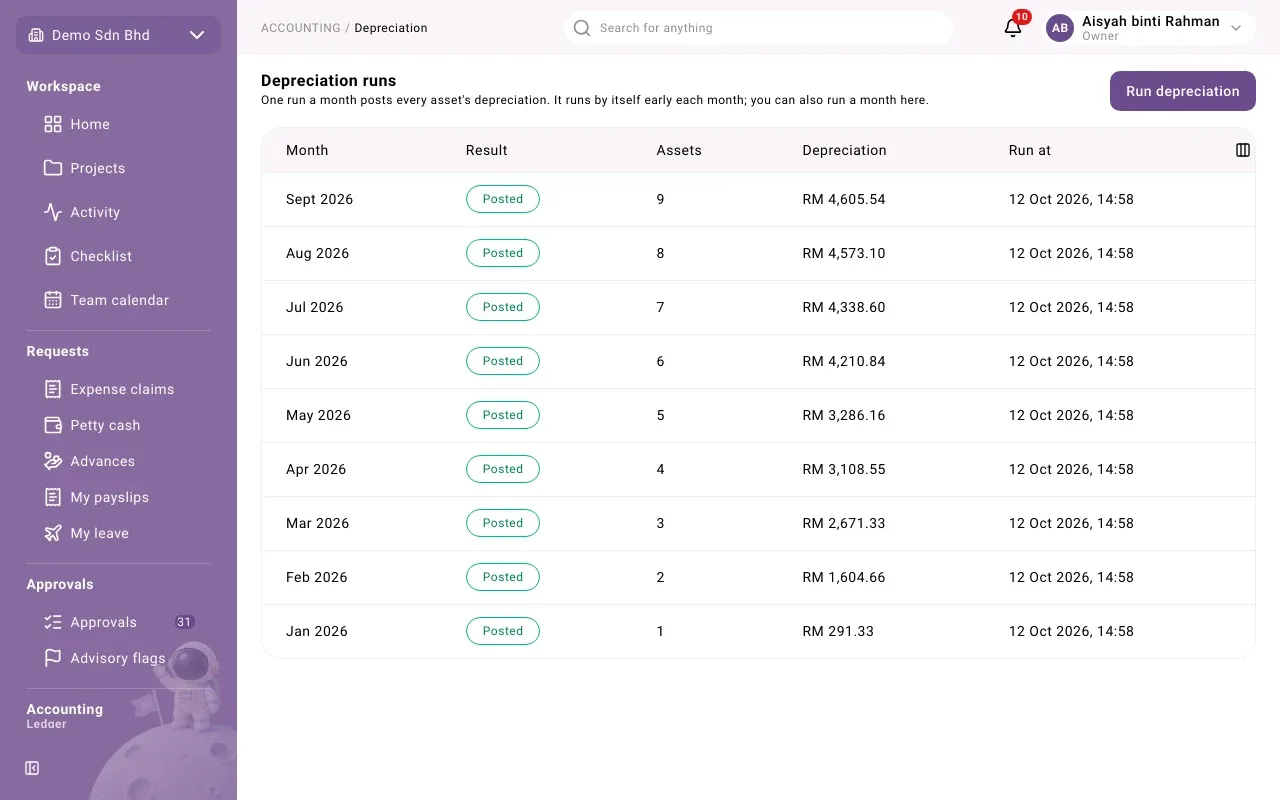Click the Run at column header
Screen dimensions: 1280x800
(x=1030, y=150)
